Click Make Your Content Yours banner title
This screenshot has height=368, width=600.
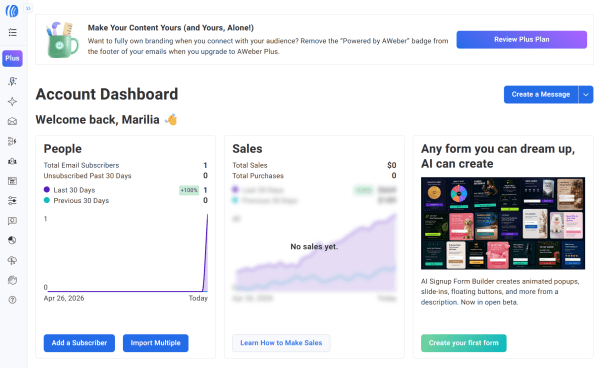click(171, 28)
